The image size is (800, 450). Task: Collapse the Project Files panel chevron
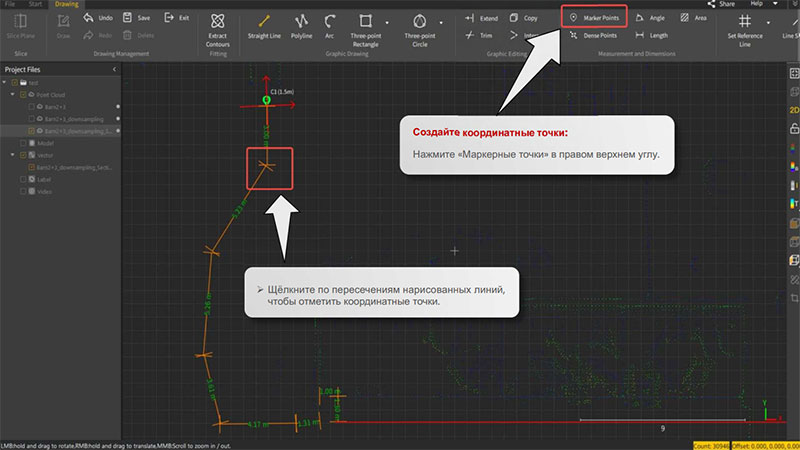114,69
